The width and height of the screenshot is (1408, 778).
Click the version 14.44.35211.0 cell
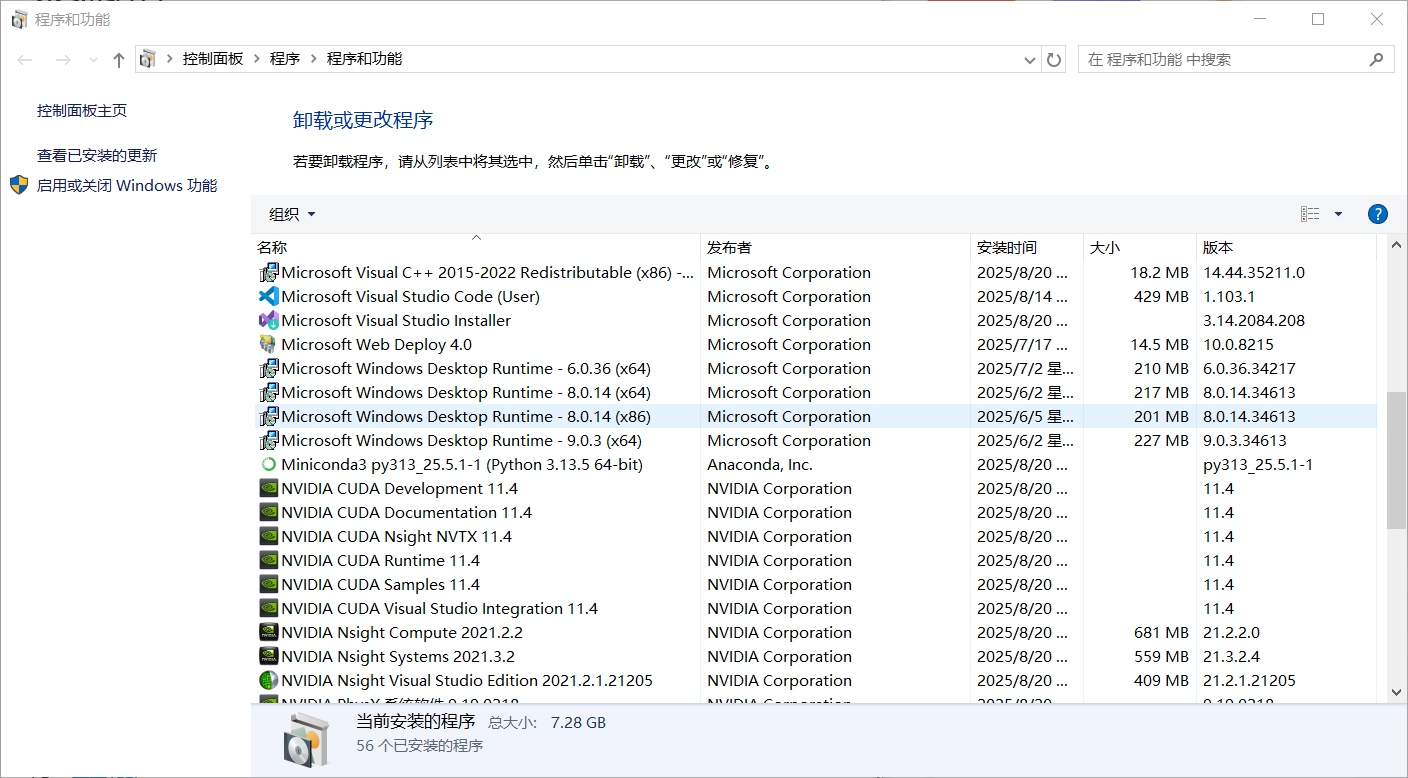[x=1254, y=272]
